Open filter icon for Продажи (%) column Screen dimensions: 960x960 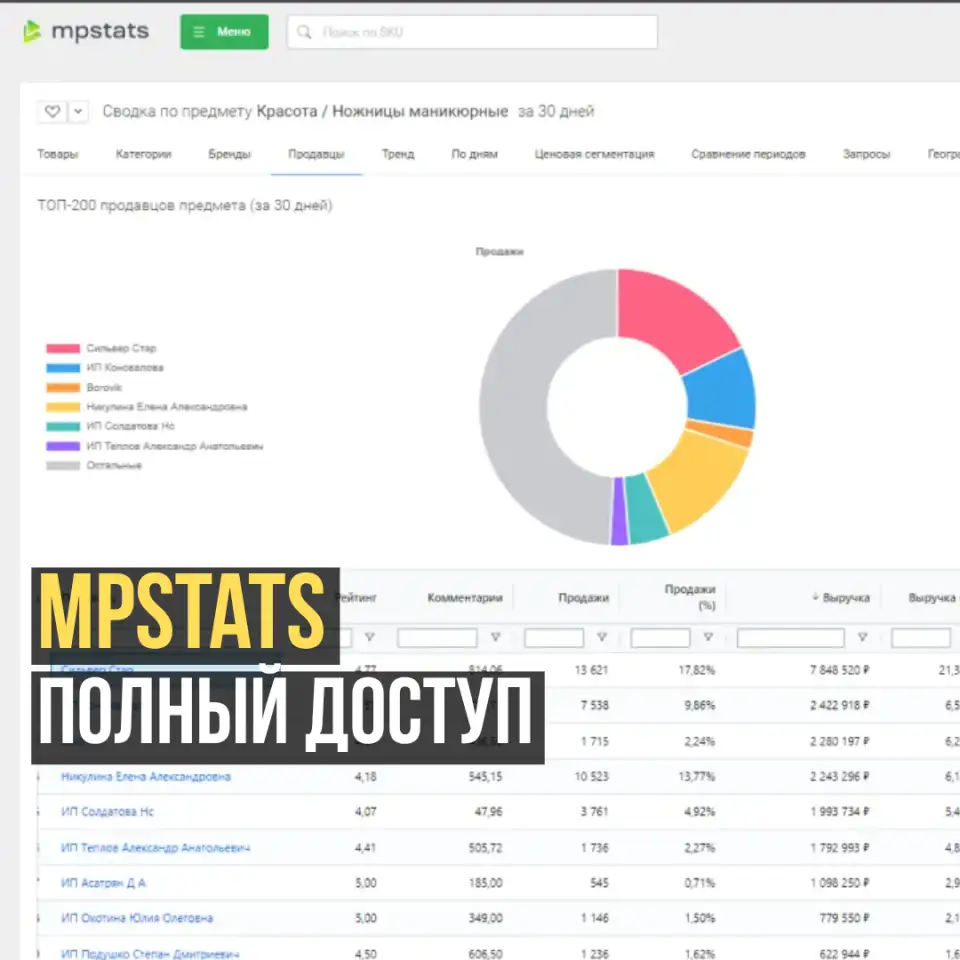[708, 637]
